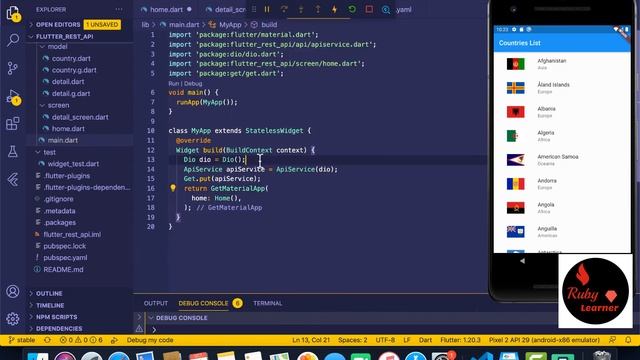This screenshot has width=640, height=360.
Task: Click the notifications bell in status bar
Action: (x=628, y=340)
